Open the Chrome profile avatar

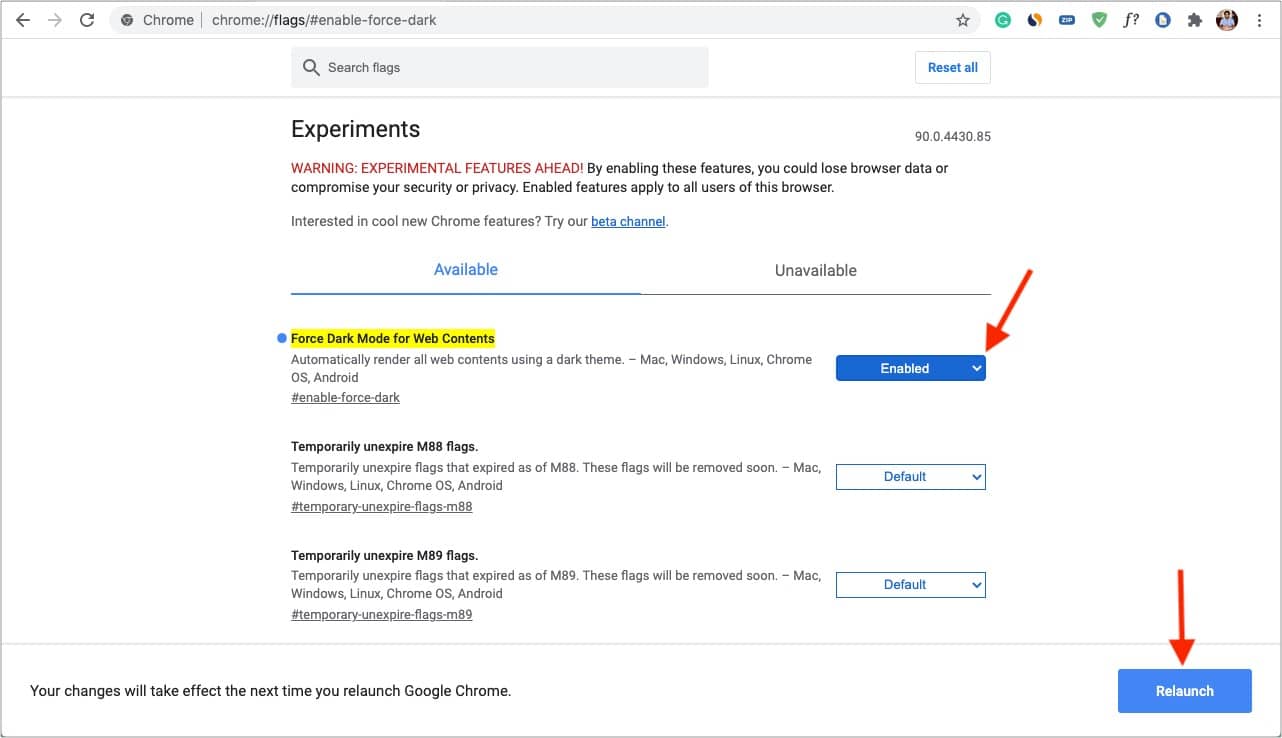pyautogui.click(x=1227, y=20)
